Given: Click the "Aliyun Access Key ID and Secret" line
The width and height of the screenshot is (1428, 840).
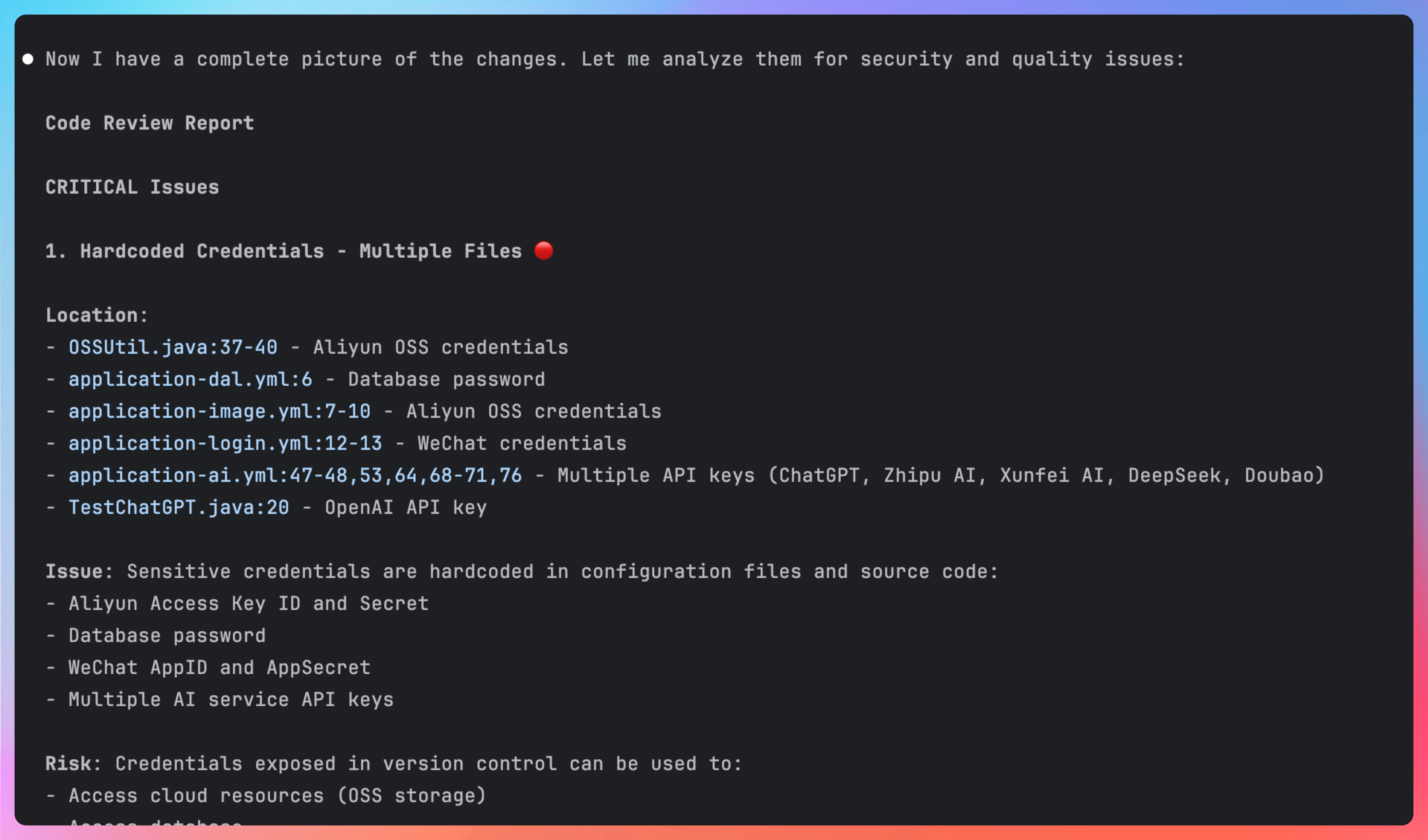Looking at the screenshot, I should coord(248,604).
